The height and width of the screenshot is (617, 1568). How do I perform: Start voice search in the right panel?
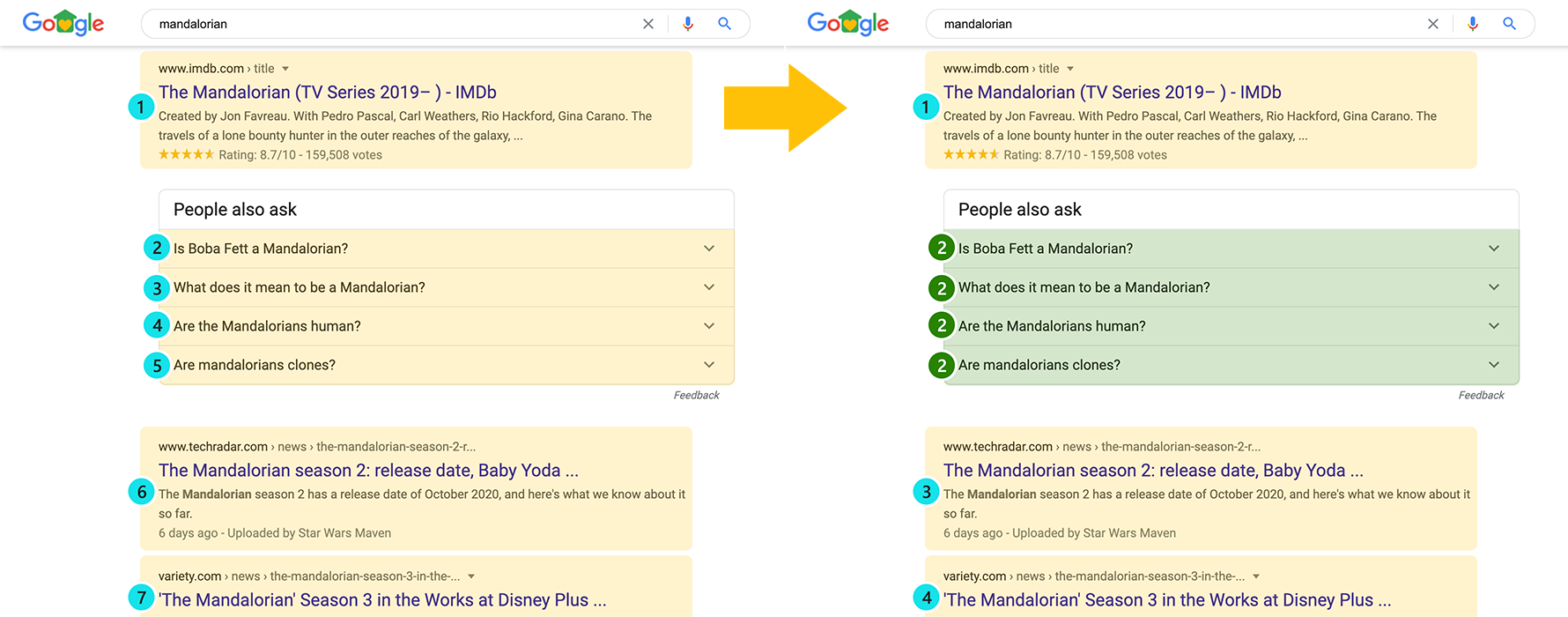[x=1473, y=24]
